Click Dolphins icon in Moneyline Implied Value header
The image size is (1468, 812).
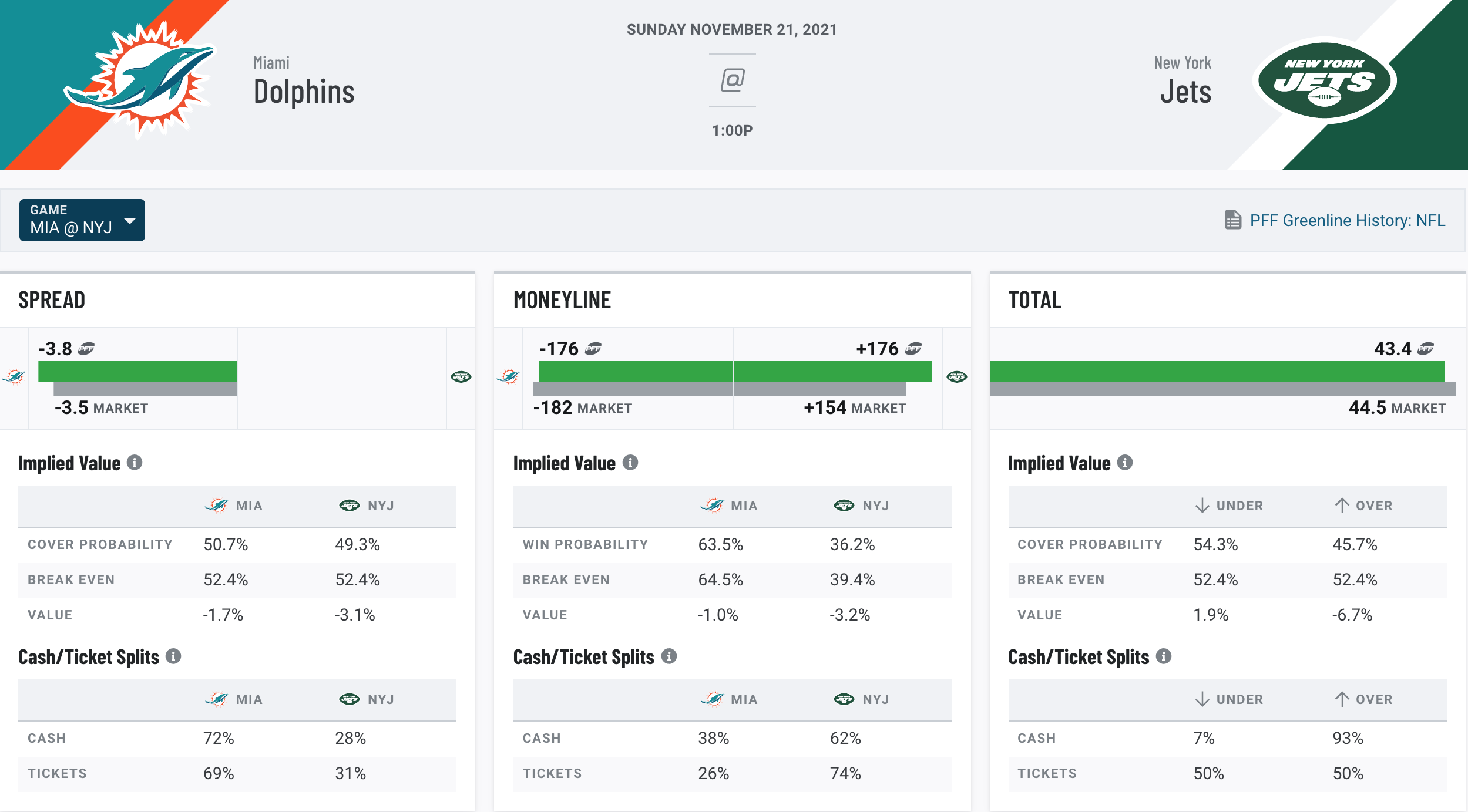tap(713, 505)
